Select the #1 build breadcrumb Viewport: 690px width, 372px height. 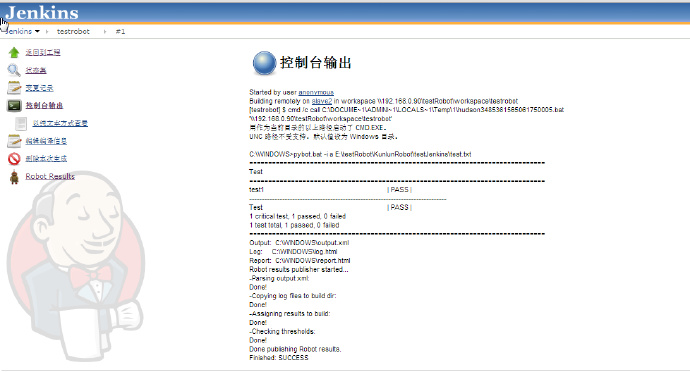coord(120,31)
